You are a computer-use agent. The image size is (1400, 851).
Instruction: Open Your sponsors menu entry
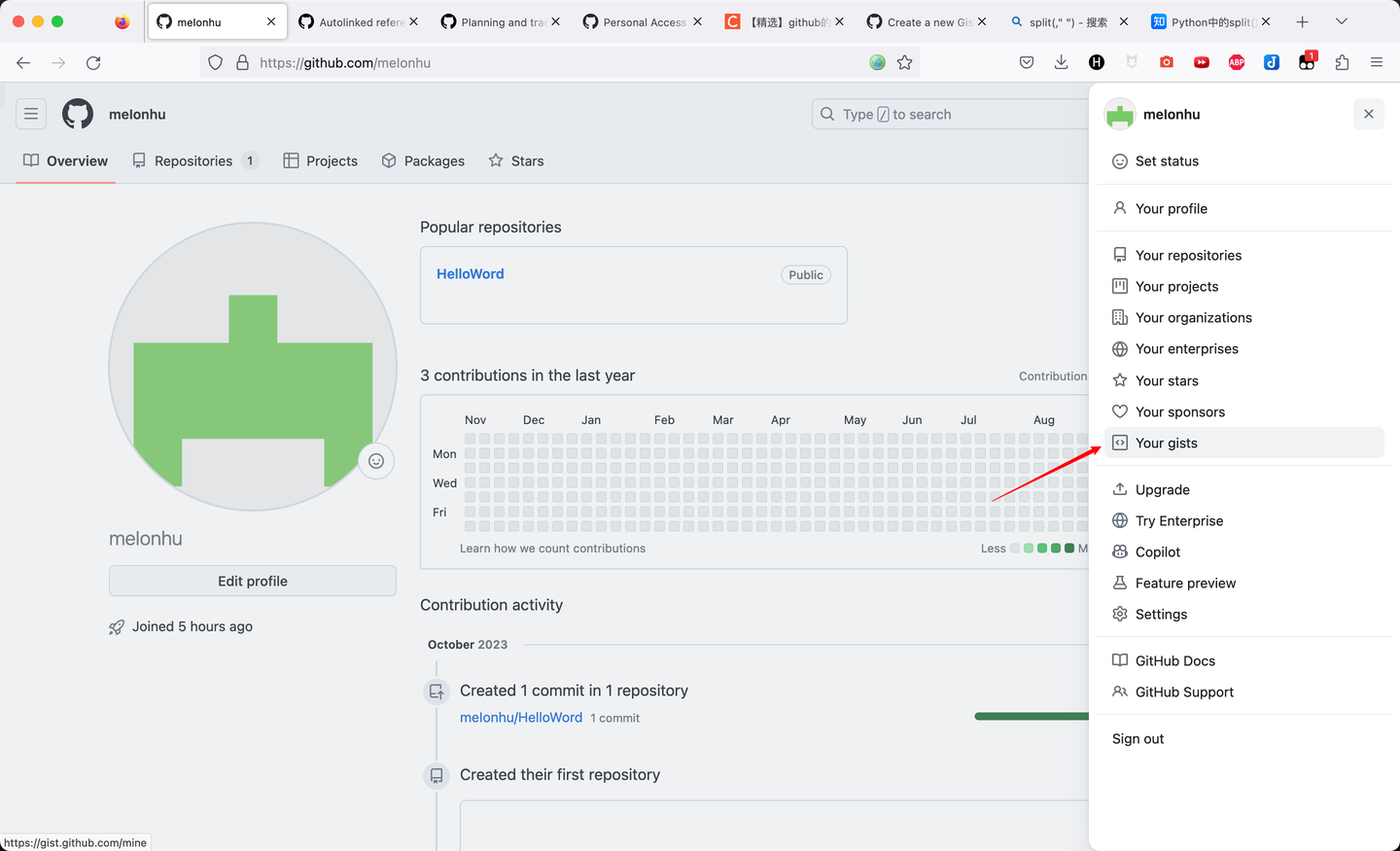[x=1244, y=411]
